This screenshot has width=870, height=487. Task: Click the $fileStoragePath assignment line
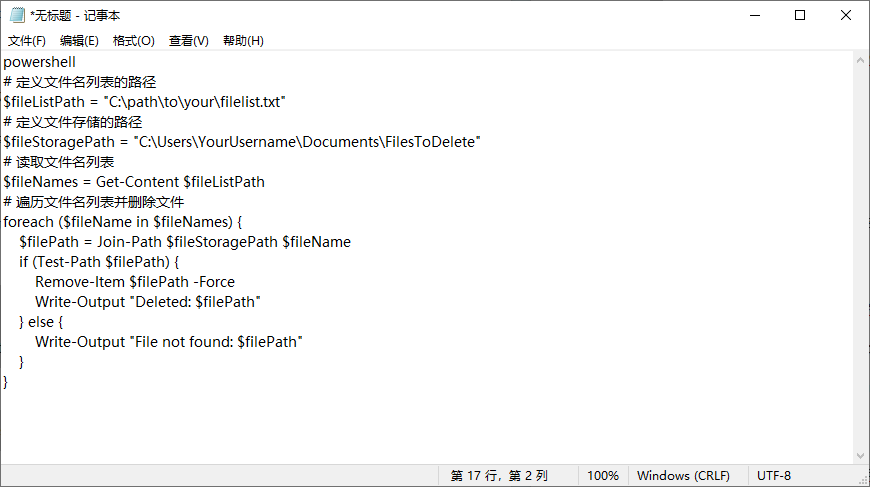point(242,142)
